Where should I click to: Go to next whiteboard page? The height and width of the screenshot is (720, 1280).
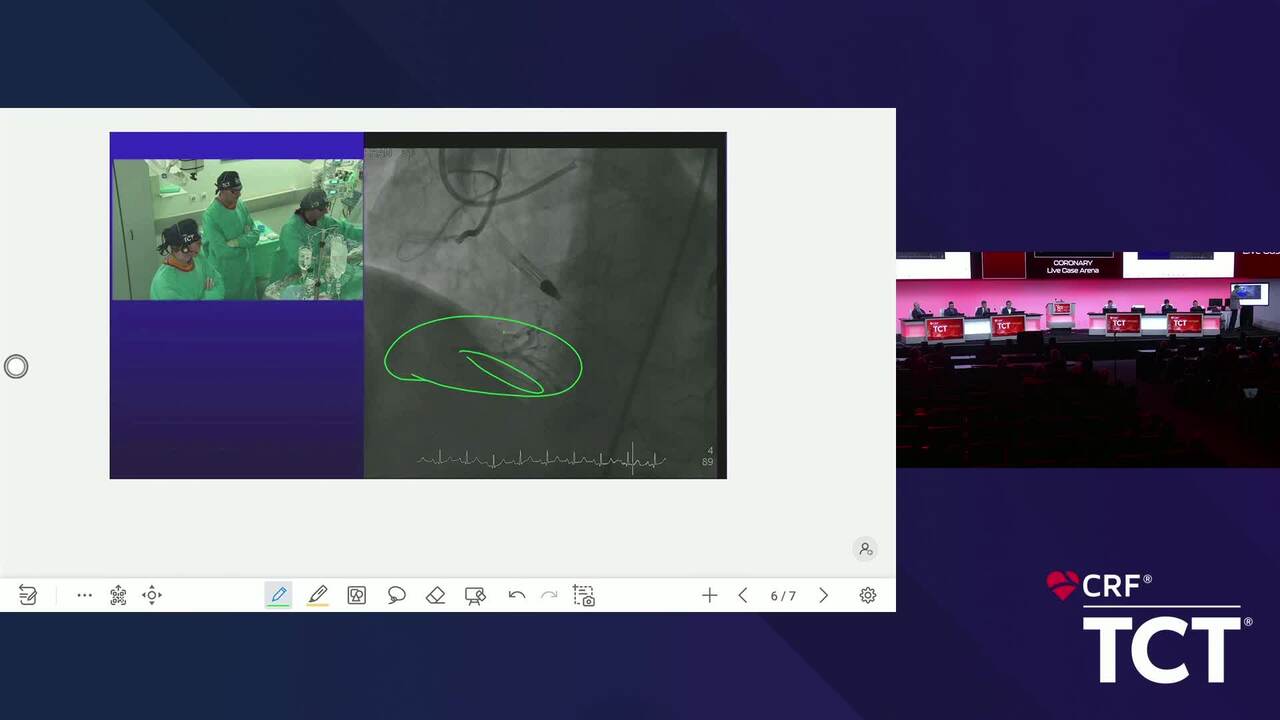pos(823,595)
